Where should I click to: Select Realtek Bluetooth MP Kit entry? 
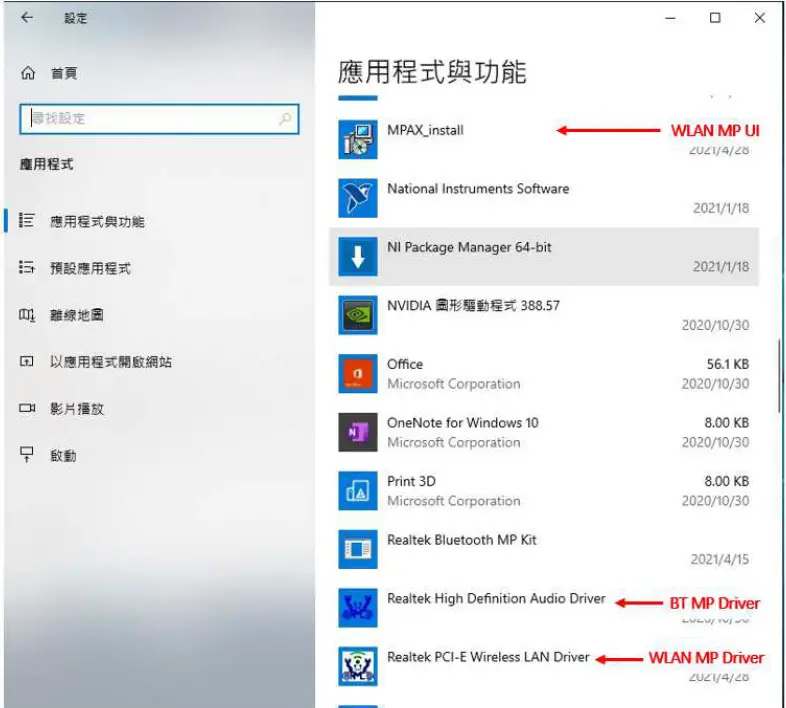461,540
